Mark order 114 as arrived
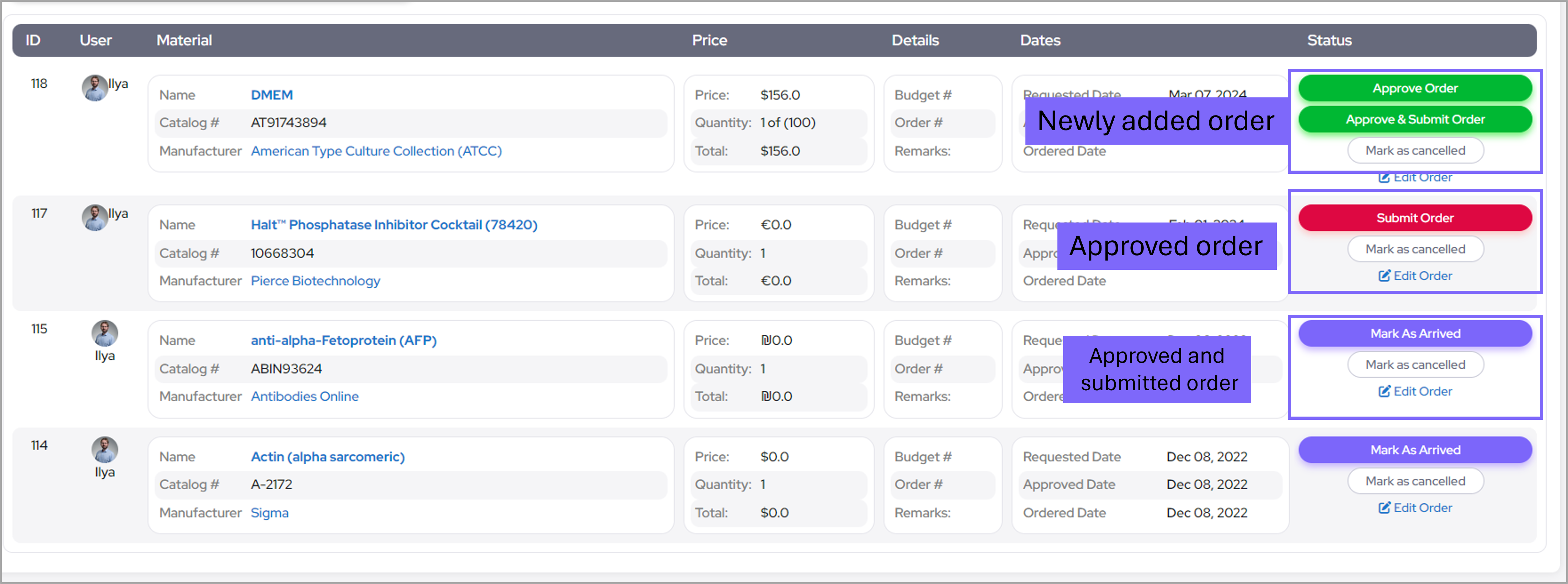The width and height of the screenshot is (1568, 584). coord(1415,450)
